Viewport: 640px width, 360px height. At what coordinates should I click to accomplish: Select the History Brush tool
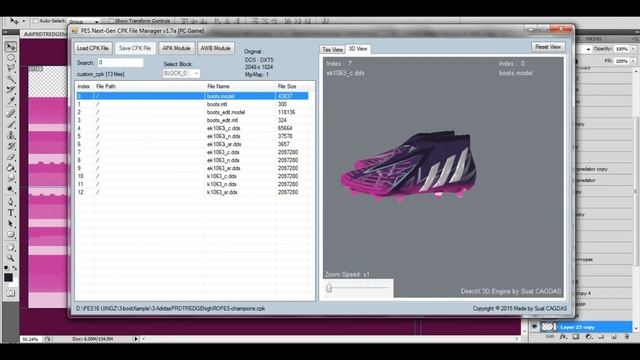coord(11,146)
